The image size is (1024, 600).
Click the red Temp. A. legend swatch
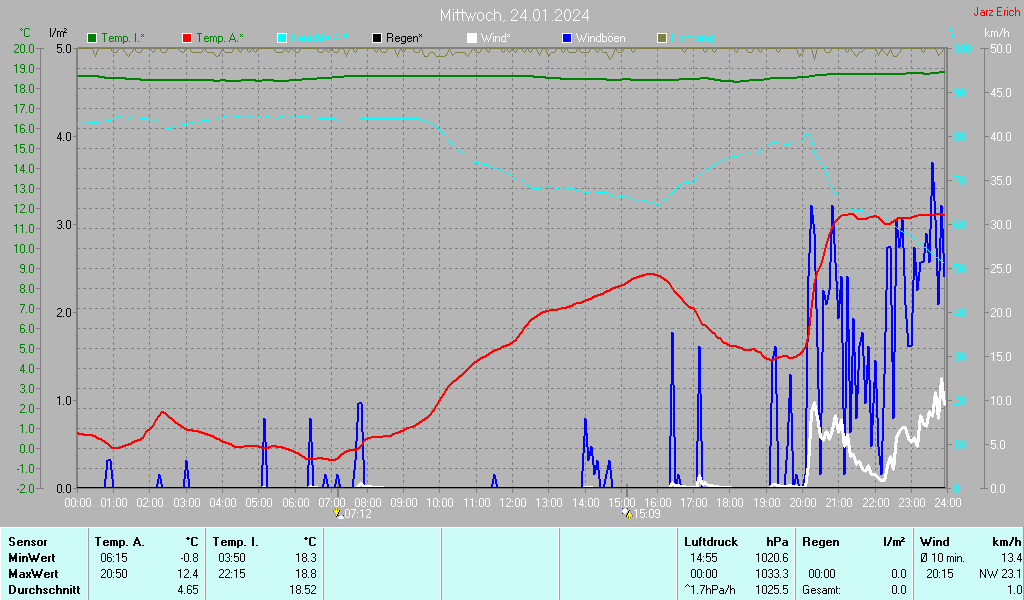[x=187, y=39]
